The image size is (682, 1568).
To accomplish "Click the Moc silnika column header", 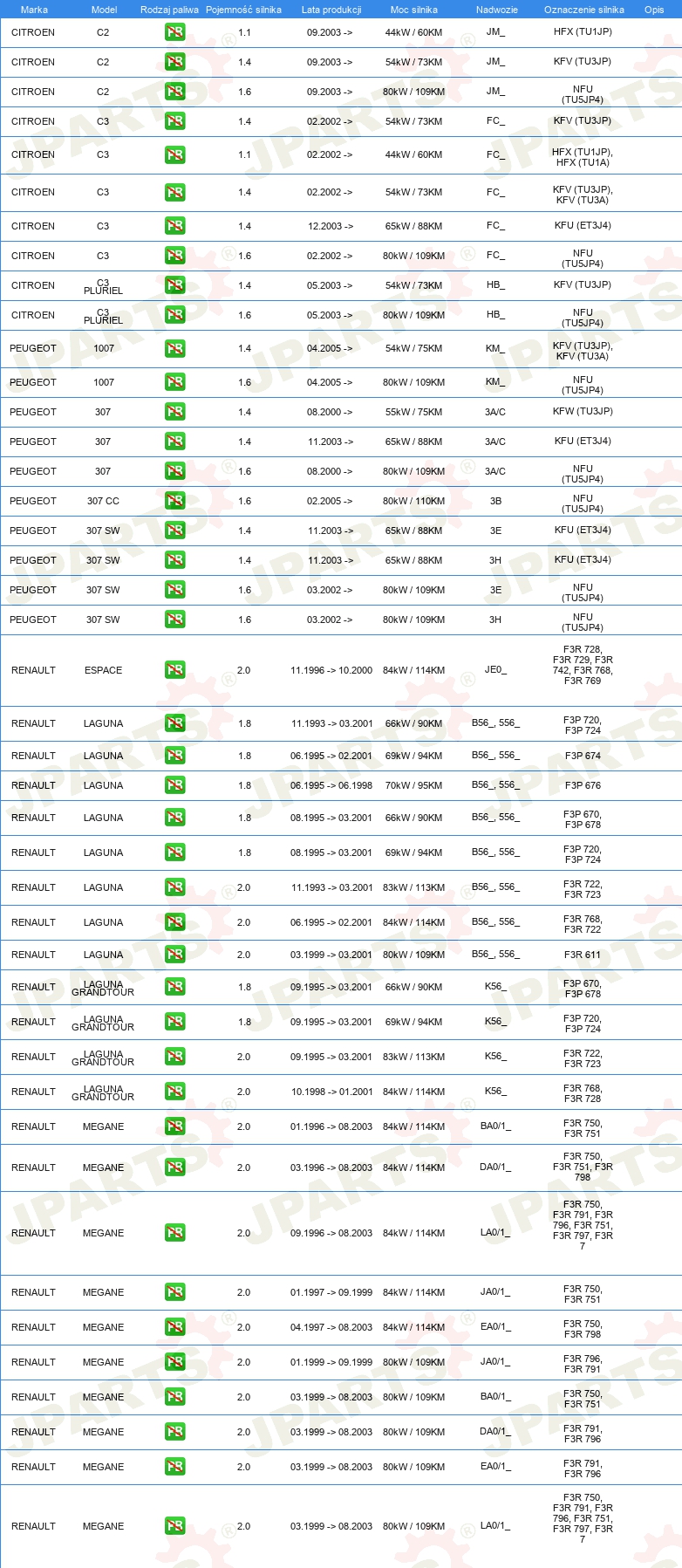I will (x=414, y=10).
